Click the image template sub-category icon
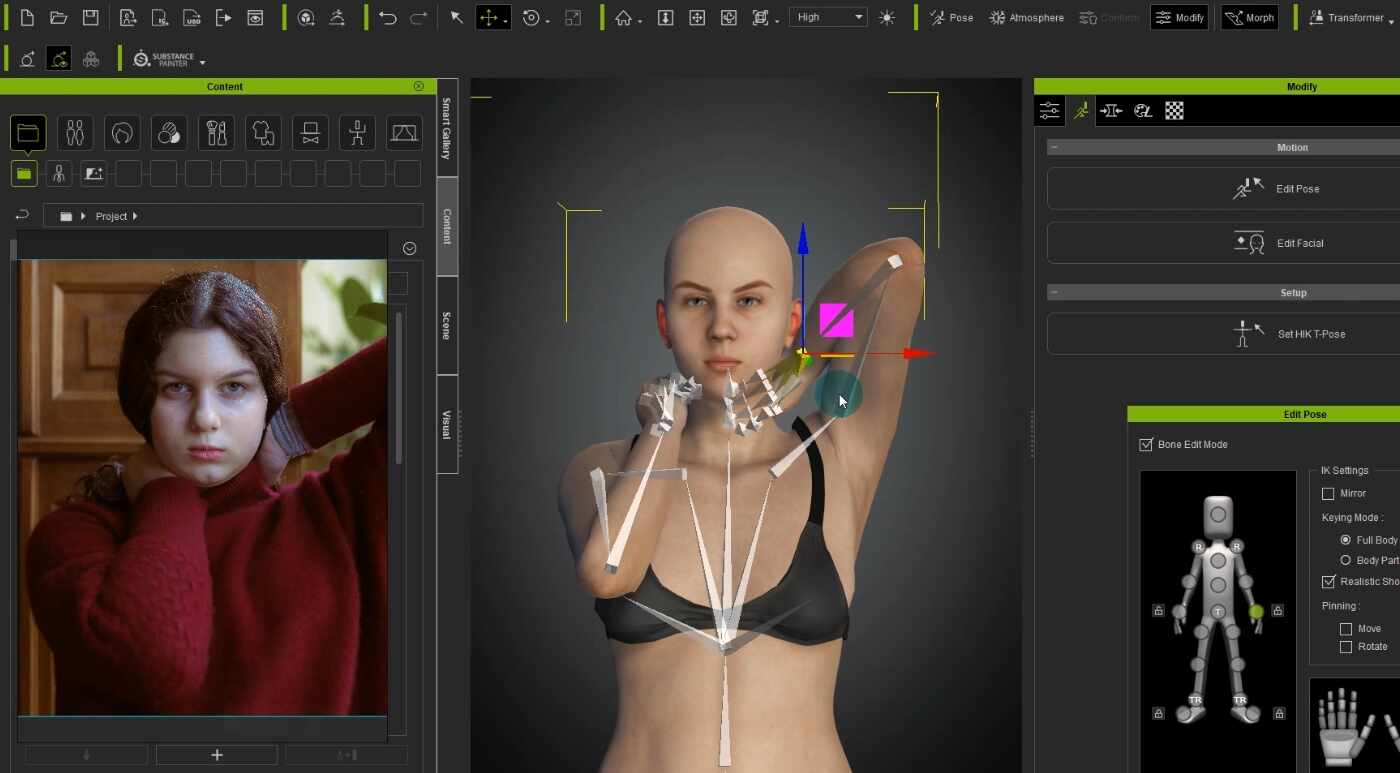The image size is (1400, 773). tap(94, 174)
